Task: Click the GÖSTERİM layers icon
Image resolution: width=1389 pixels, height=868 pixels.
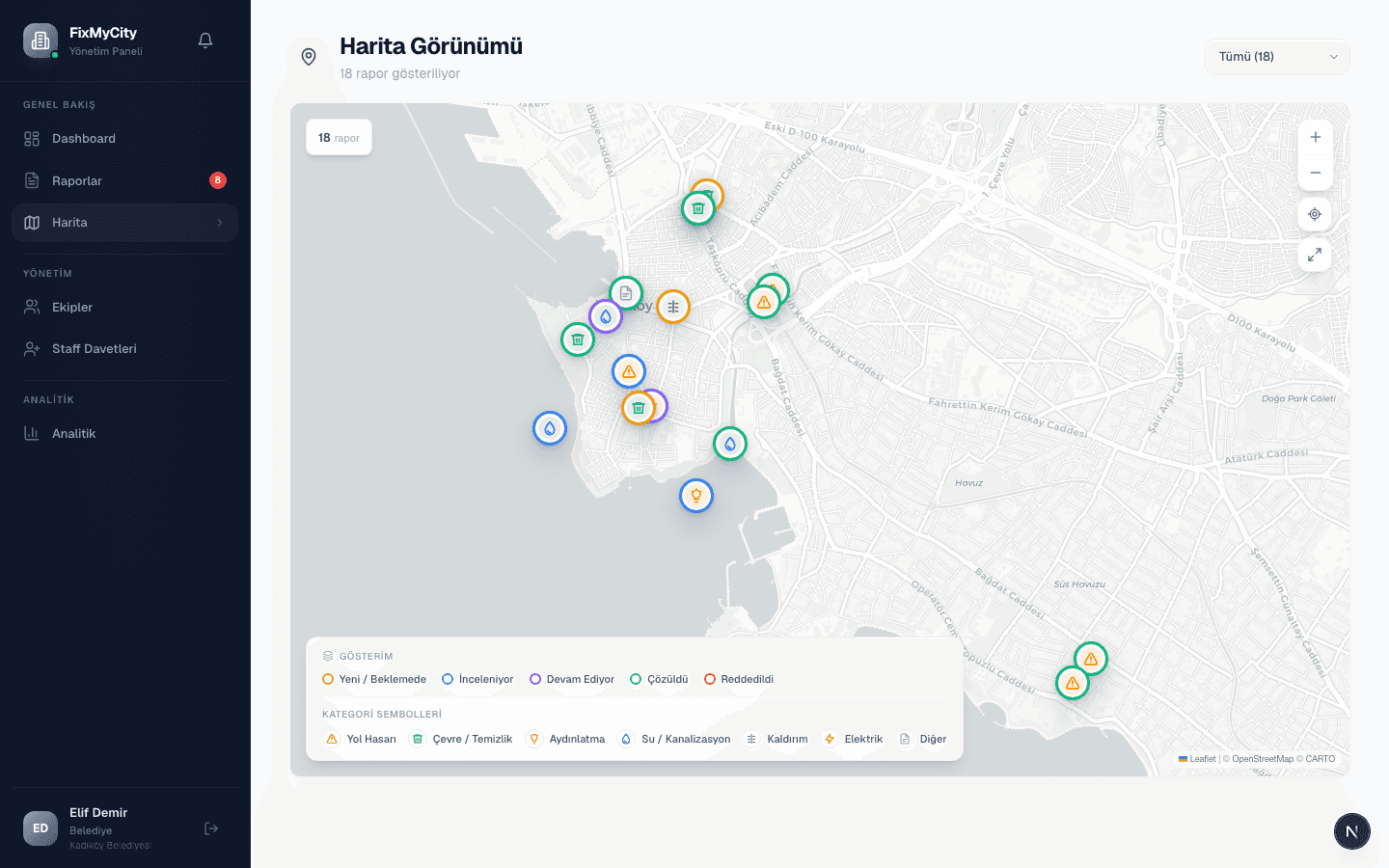Action: point(328,656)
